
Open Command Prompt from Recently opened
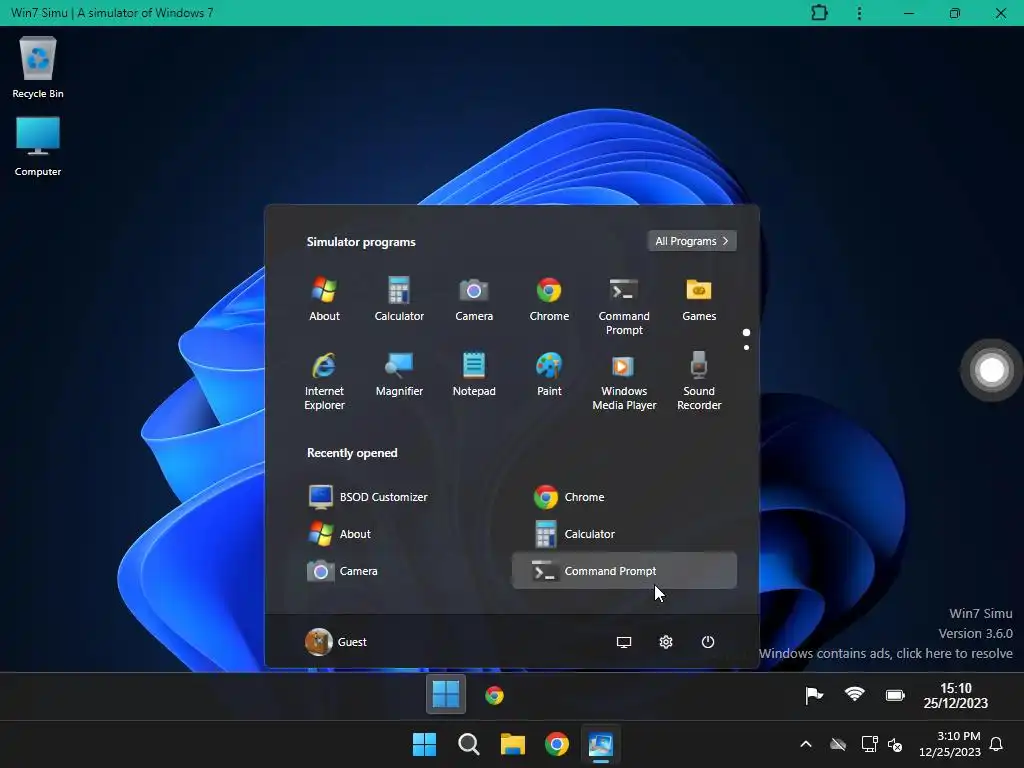[x=624, y=571]
